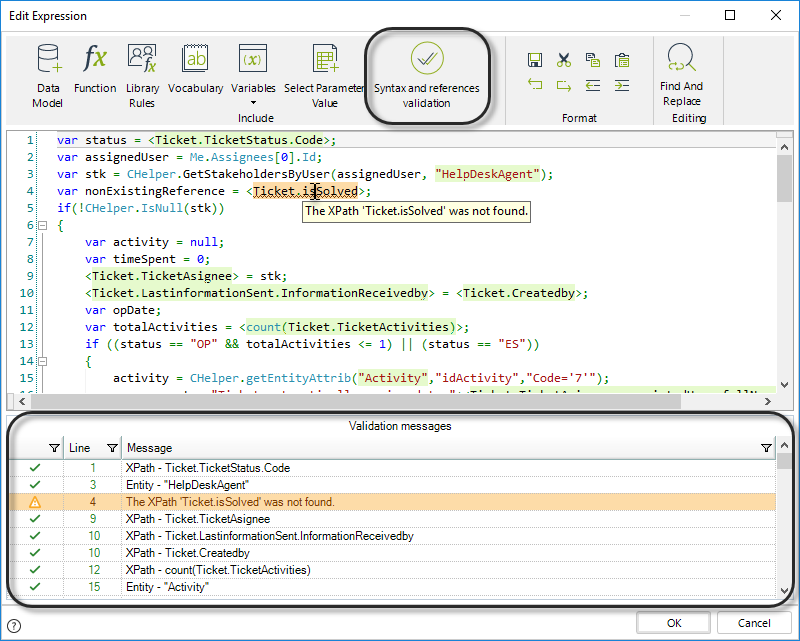Viewport: 800px width, 641px height.
Task: Click the code editor horizontal scrollbar thumb
Action: click(x=356, y=402)
